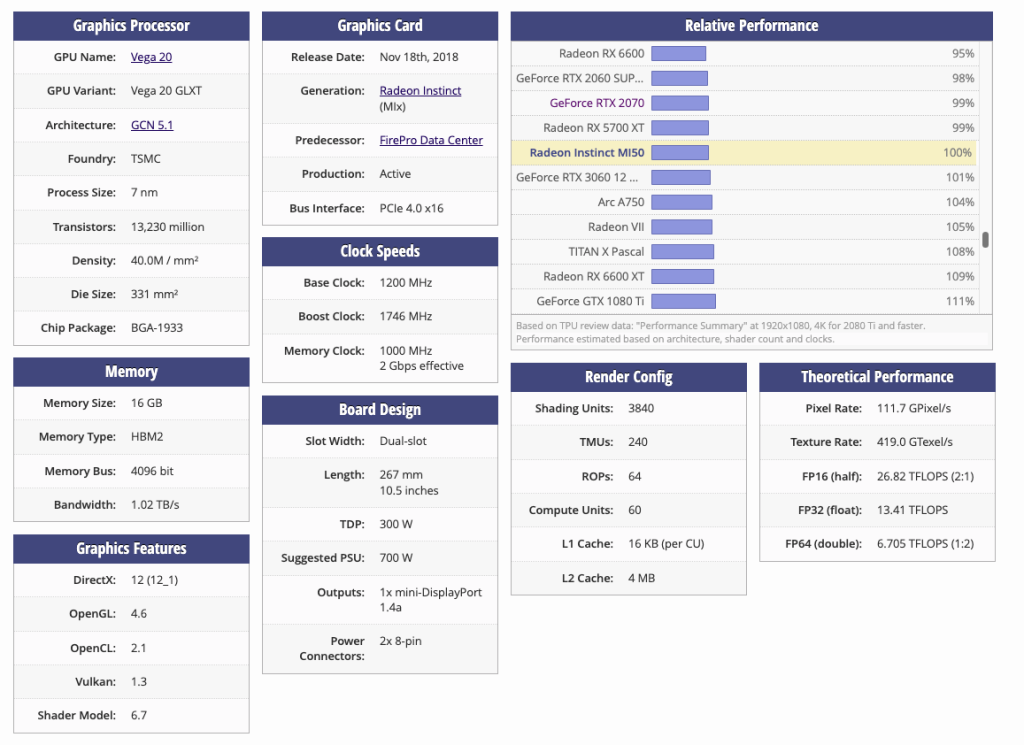1024x745 pixels.
Task: Click the Base Clock value 1200 MHz
Action: coord(406,283)
